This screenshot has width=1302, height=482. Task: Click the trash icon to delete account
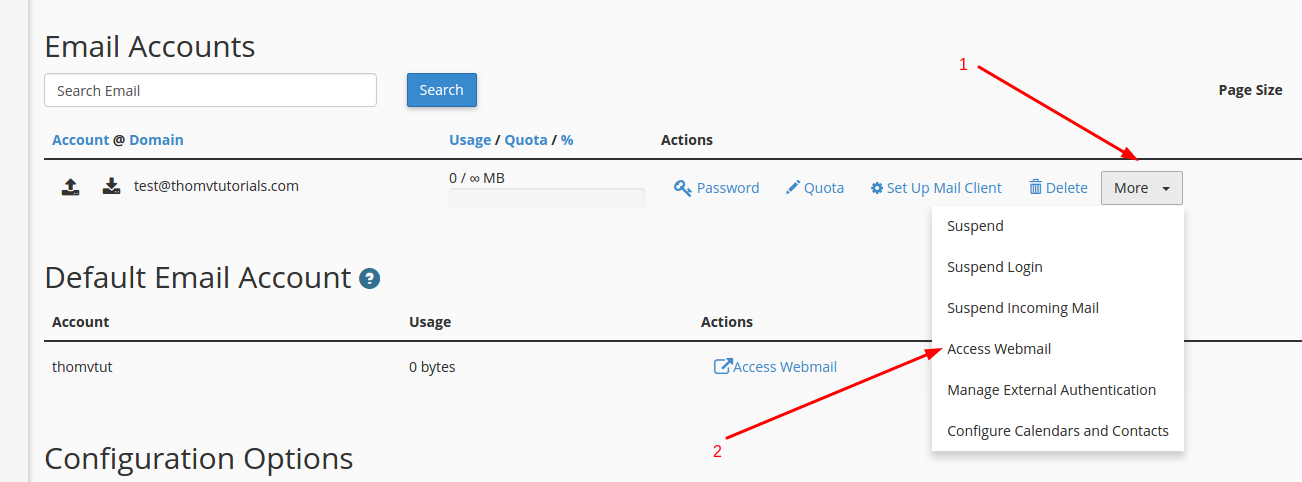tap(1035, 187)
